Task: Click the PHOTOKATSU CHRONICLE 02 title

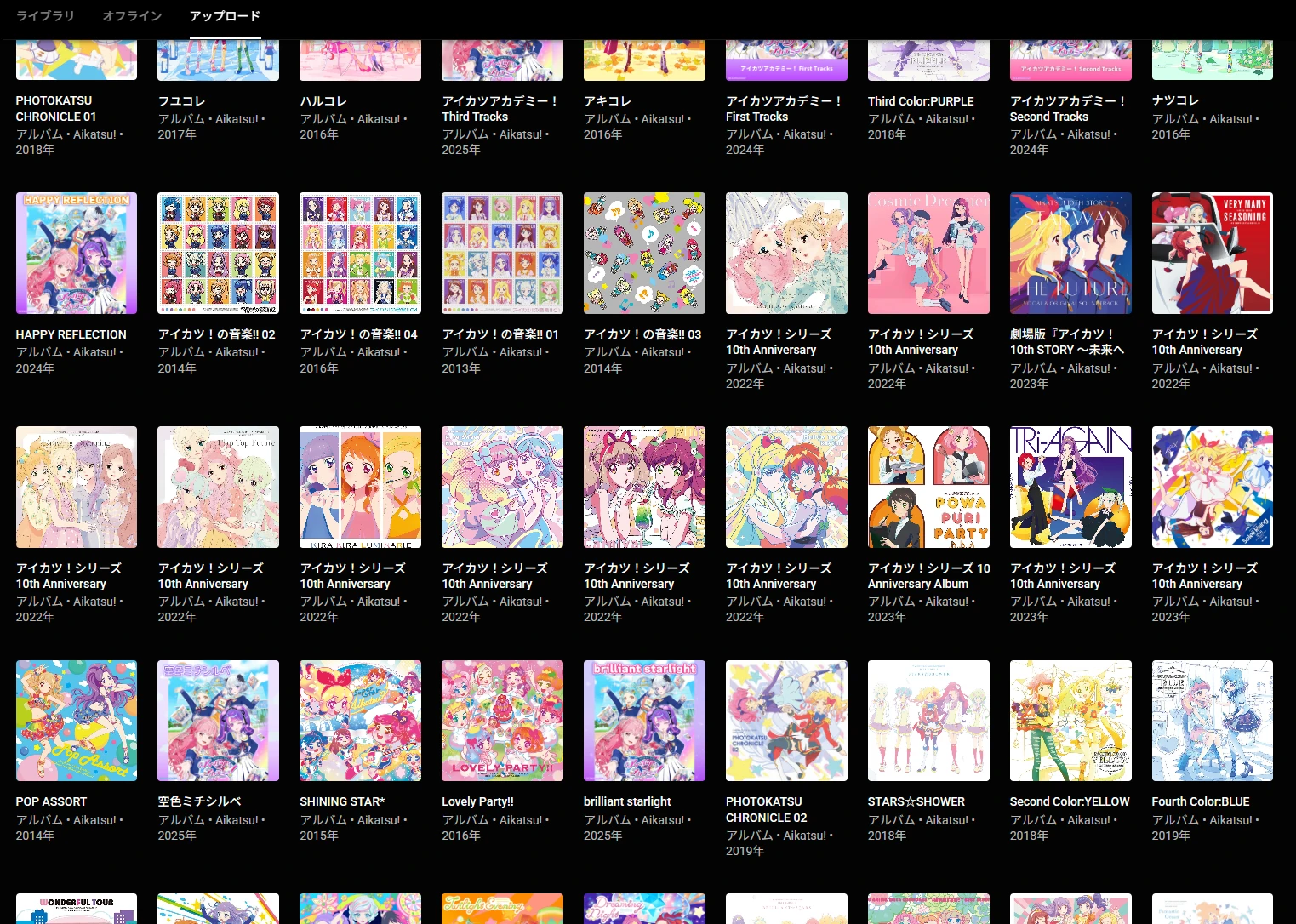Action: pos(766,809)
